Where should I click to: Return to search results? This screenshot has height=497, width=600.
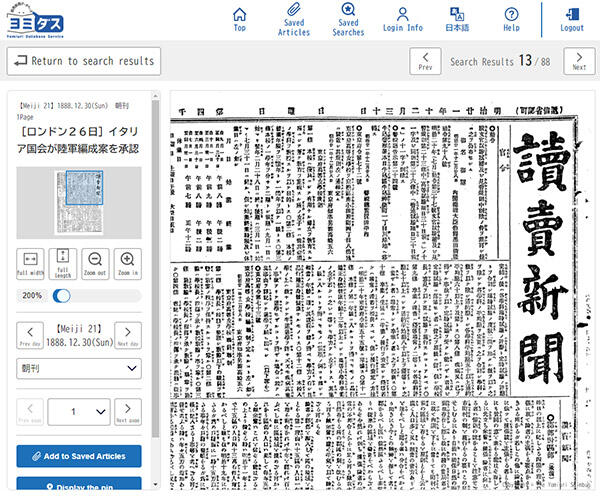[84, 61]
